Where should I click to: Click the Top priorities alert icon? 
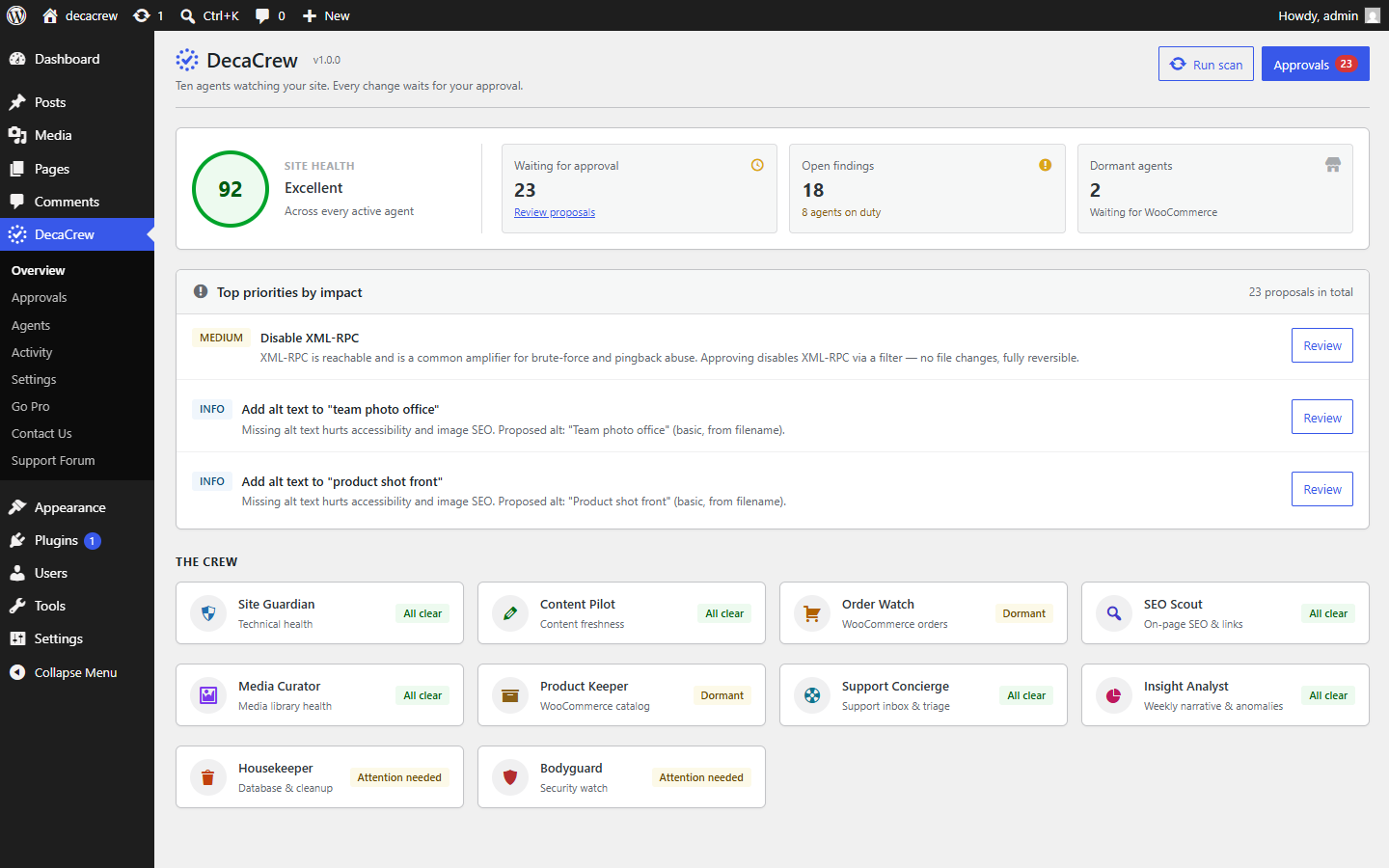click(201, 291)
